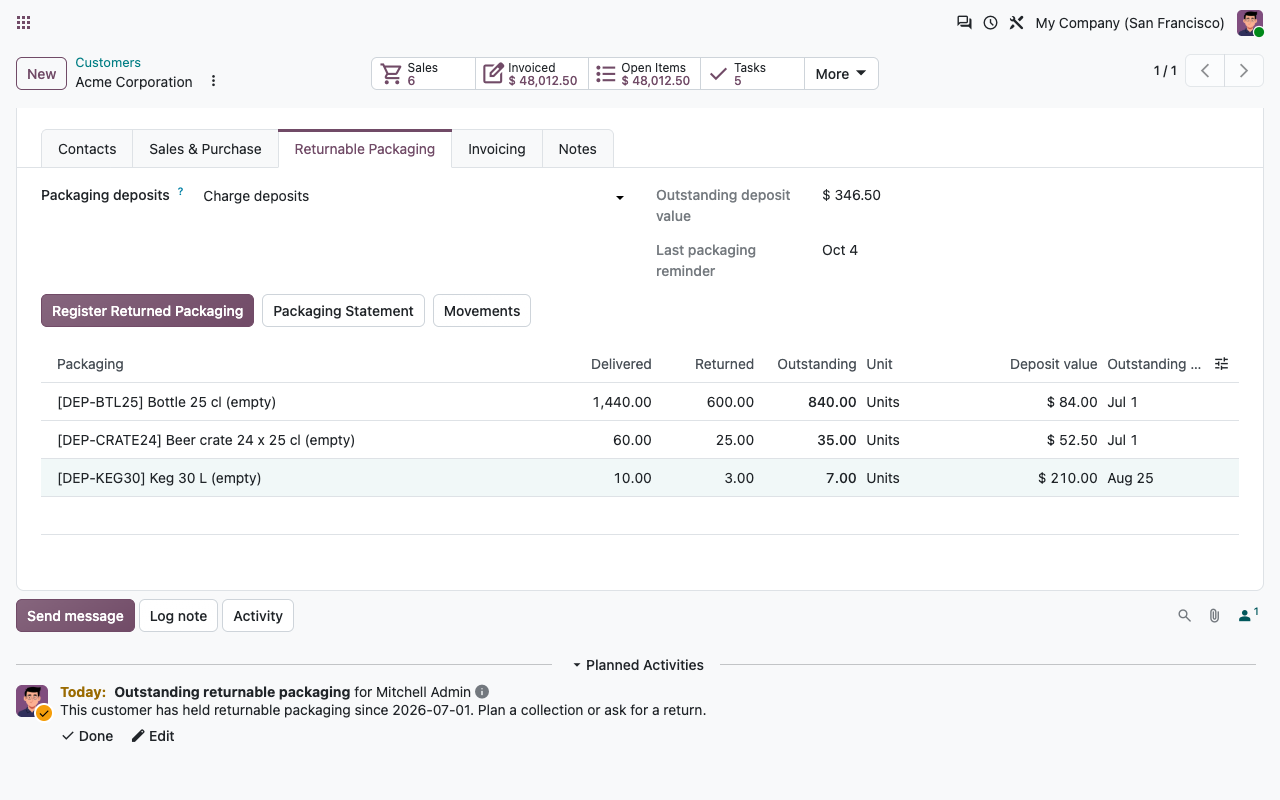Click the New record button

[42, 74]
